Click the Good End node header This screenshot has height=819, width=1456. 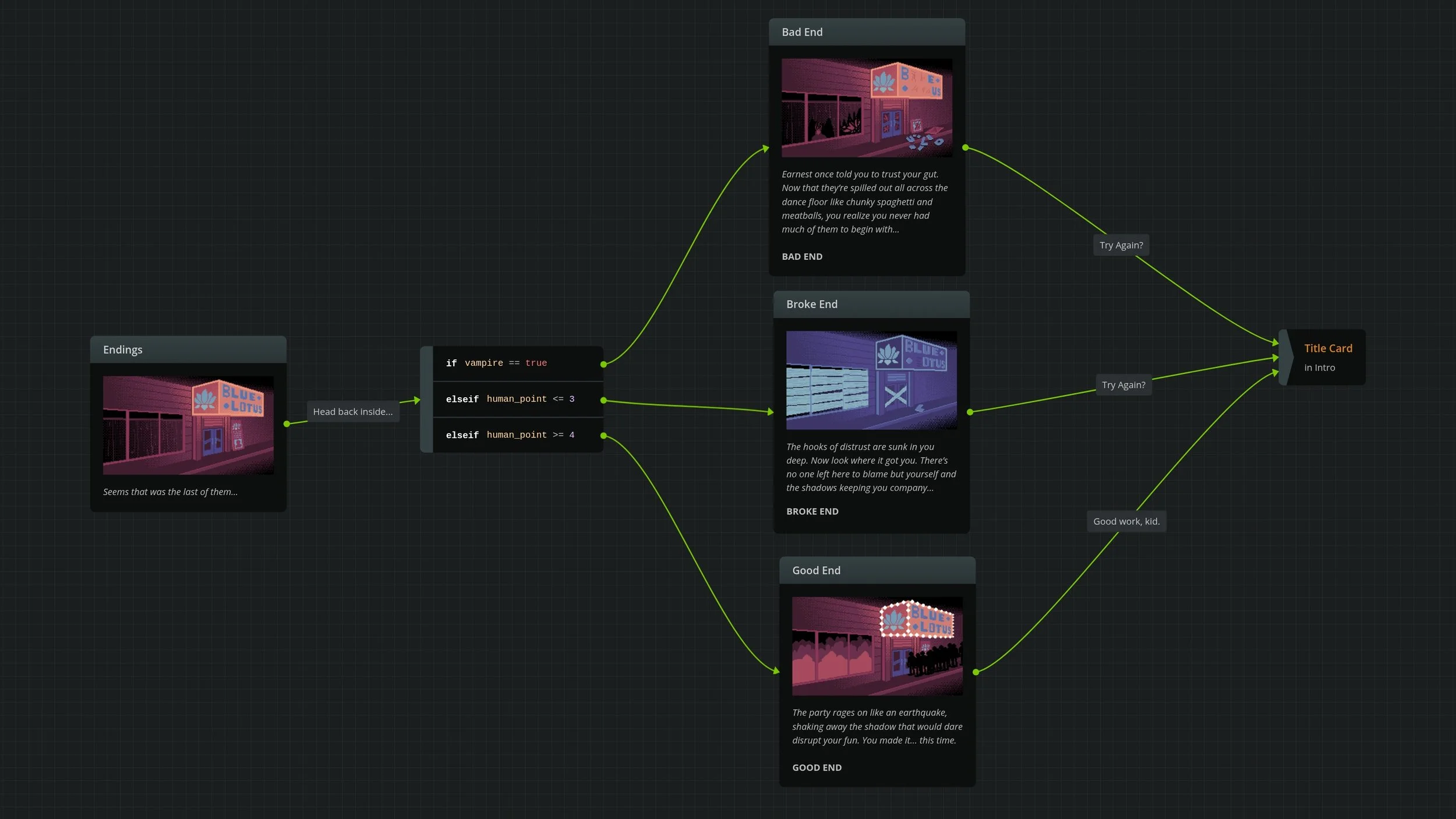pyautogui.click(x=877, y=570)
